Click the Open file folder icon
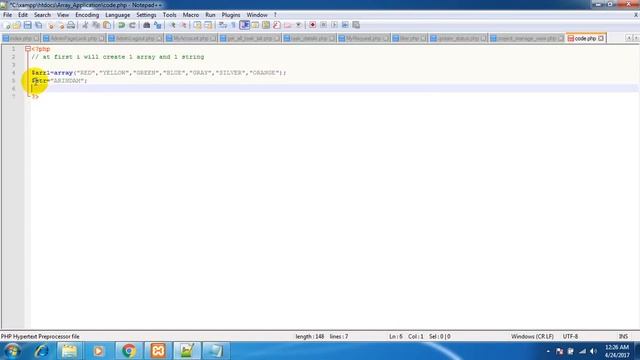 click(17, 25)
